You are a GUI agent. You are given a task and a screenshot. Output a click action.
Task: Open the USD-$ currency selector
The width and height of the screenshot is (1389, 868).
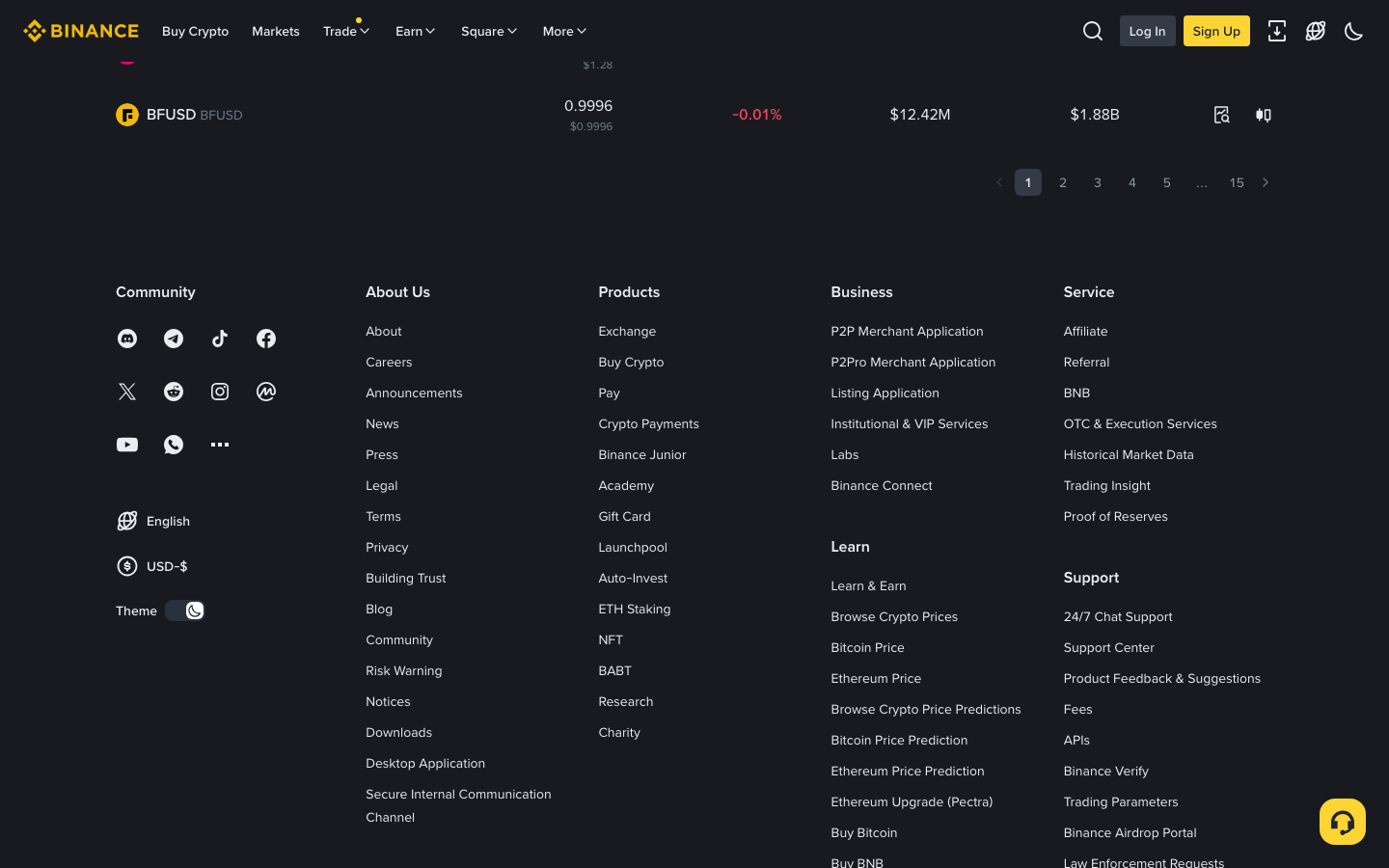[x=151, y=566]
